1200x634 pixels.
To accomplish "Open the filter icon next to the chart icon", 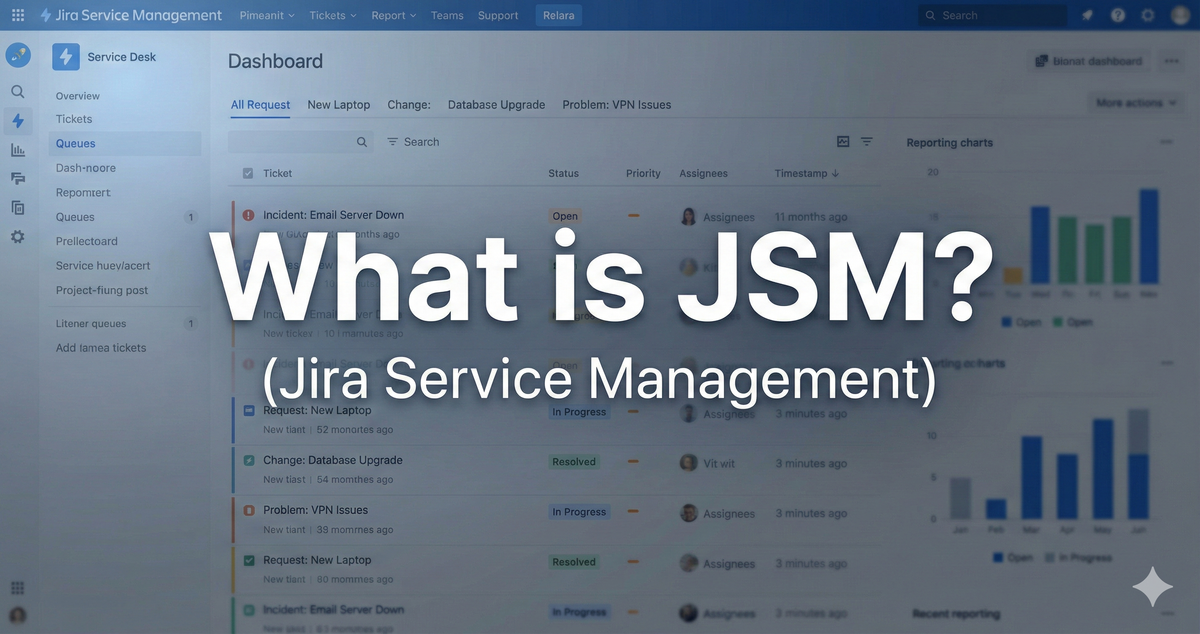I will pyautogui.click(x=866, y=141).
